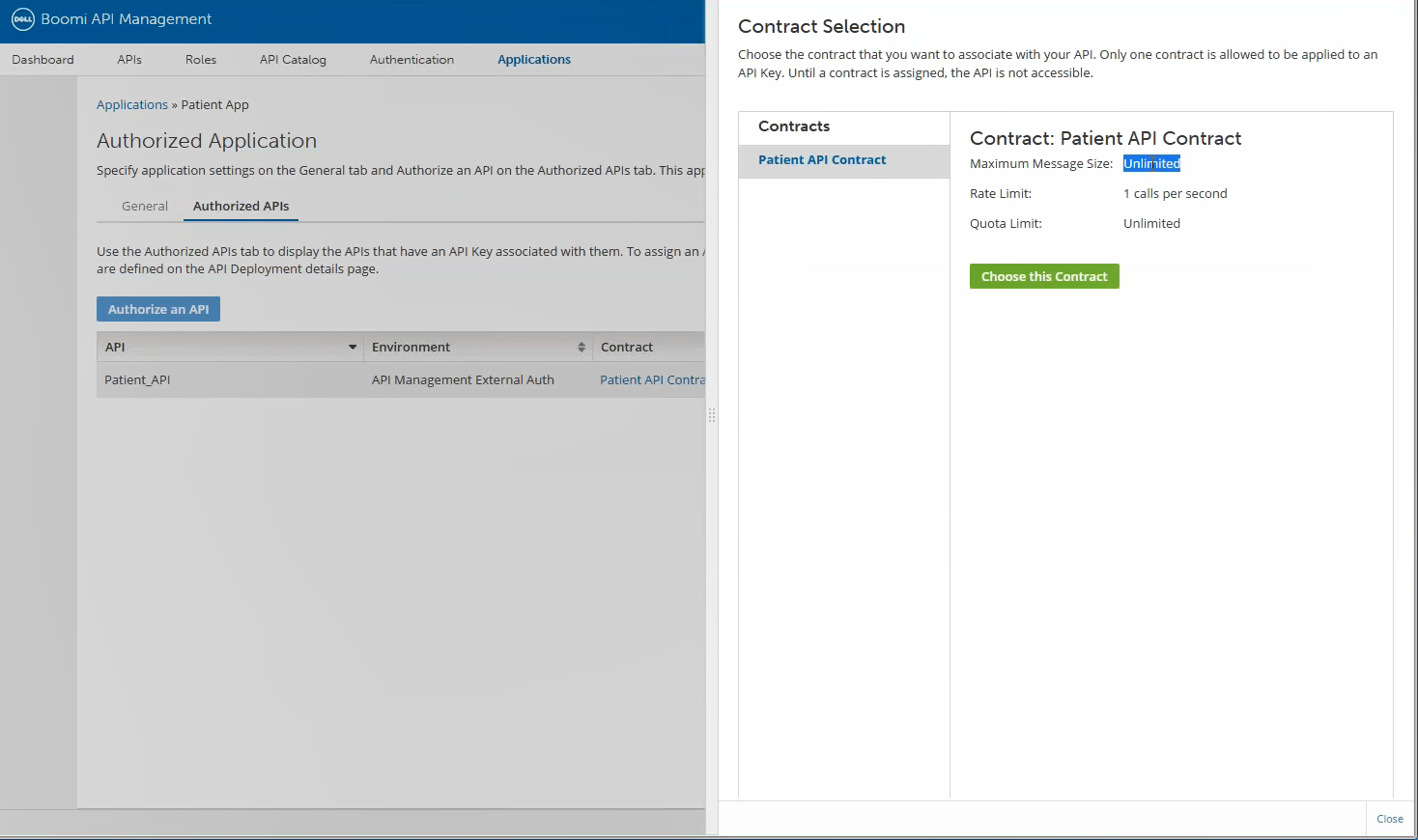Close the Contract Selection panel

click(1389, 819)
